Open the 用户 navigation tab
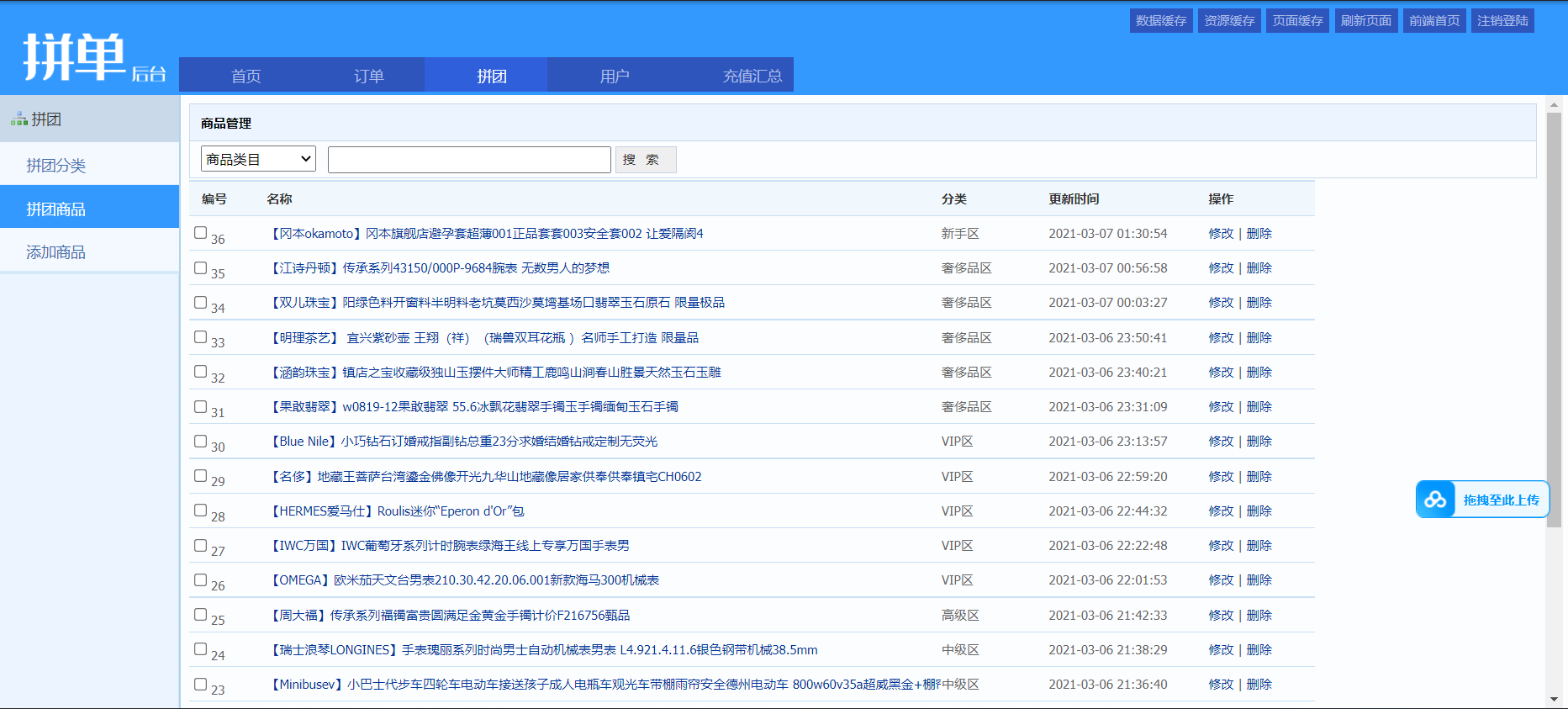 tap(615, 76)
